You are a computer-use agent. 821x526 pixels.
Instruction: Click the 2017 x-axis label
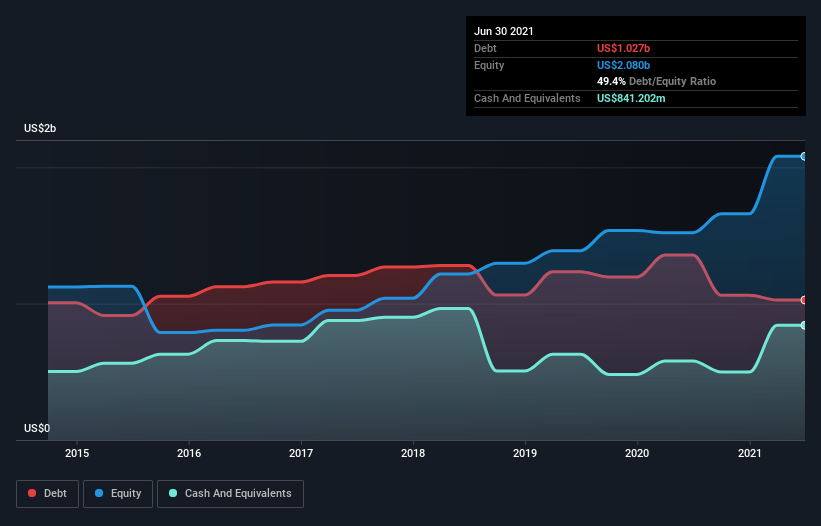point(301,453)
